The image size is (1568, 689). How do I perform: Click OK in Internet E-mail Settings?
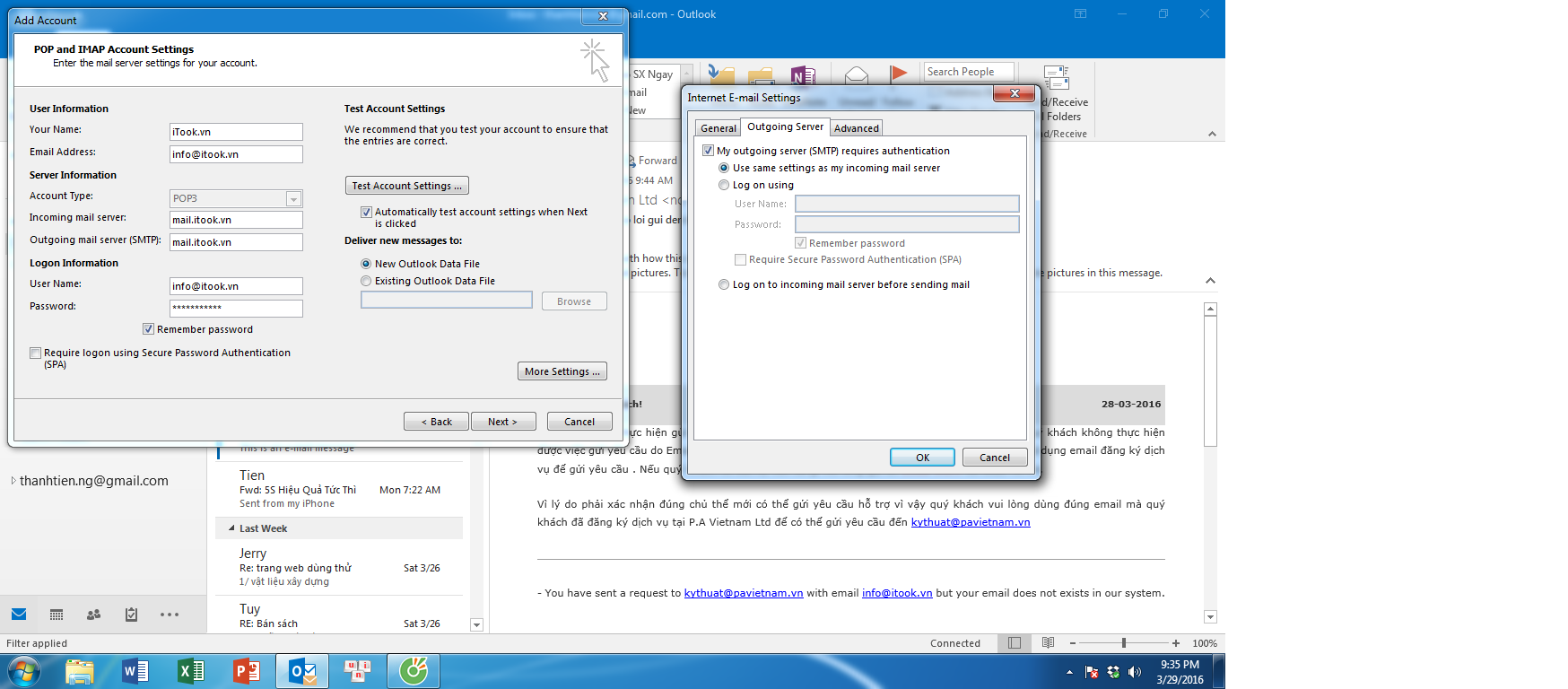922,458
